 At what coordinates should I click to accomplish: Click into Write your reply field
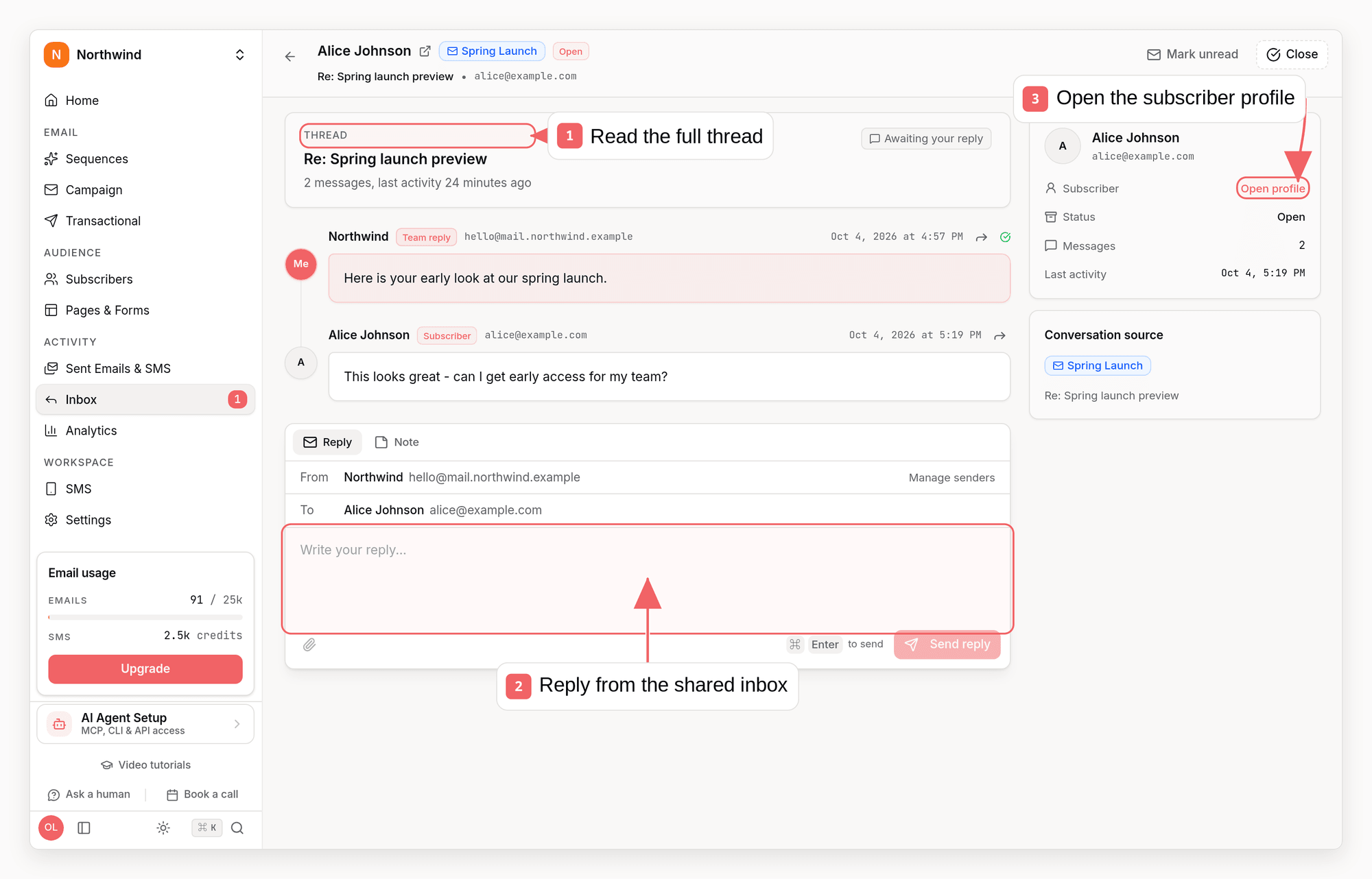[x=648, y=579]
